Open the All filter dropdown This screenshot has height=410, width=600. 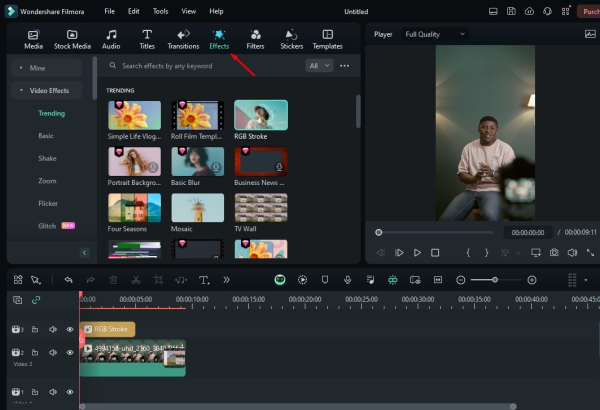pos(319,66)
